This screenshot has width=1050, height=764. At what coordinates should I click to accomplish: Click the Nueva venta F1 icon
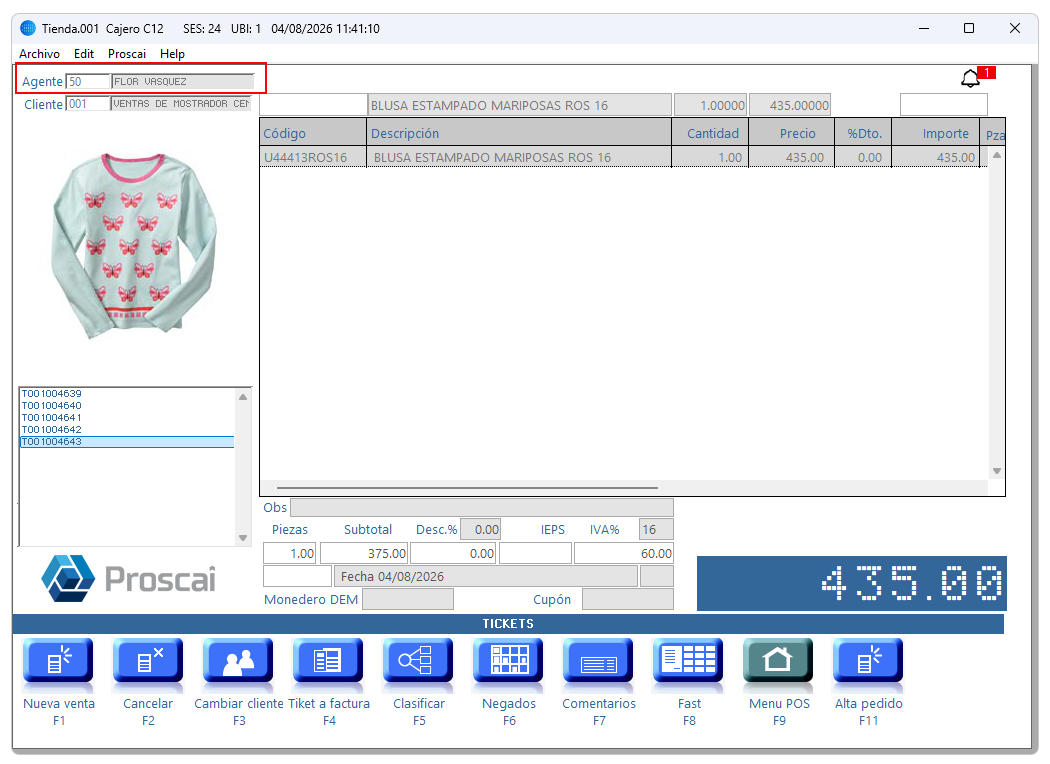58,660
